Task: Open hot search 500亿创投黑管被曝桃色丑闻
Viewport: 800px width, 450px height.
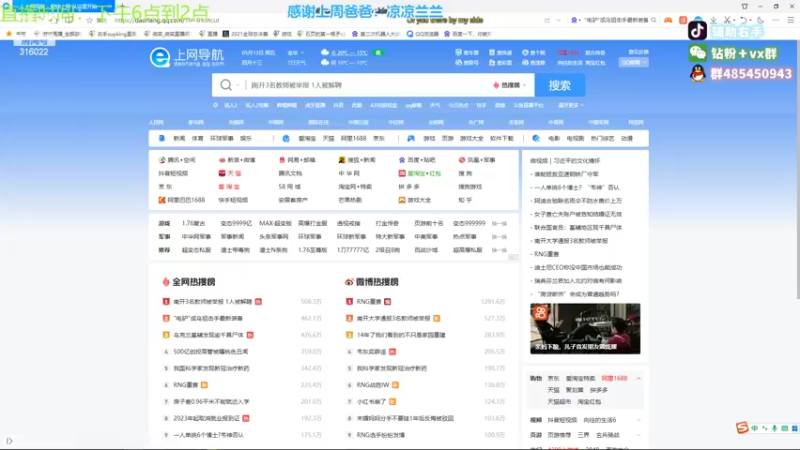Action: [x=211, y=352]
